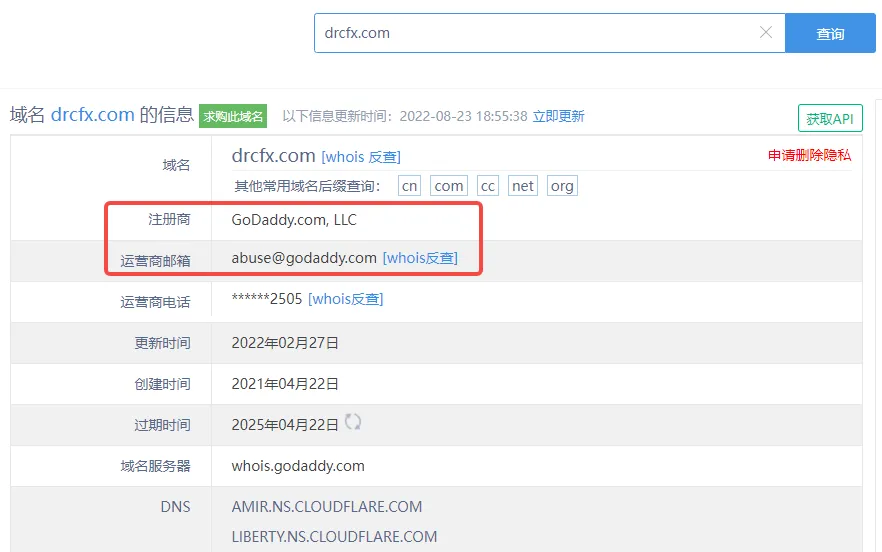This screenshot has height=552, width=882.
Task: Click the 域名 row label
Action: [177, 165]
